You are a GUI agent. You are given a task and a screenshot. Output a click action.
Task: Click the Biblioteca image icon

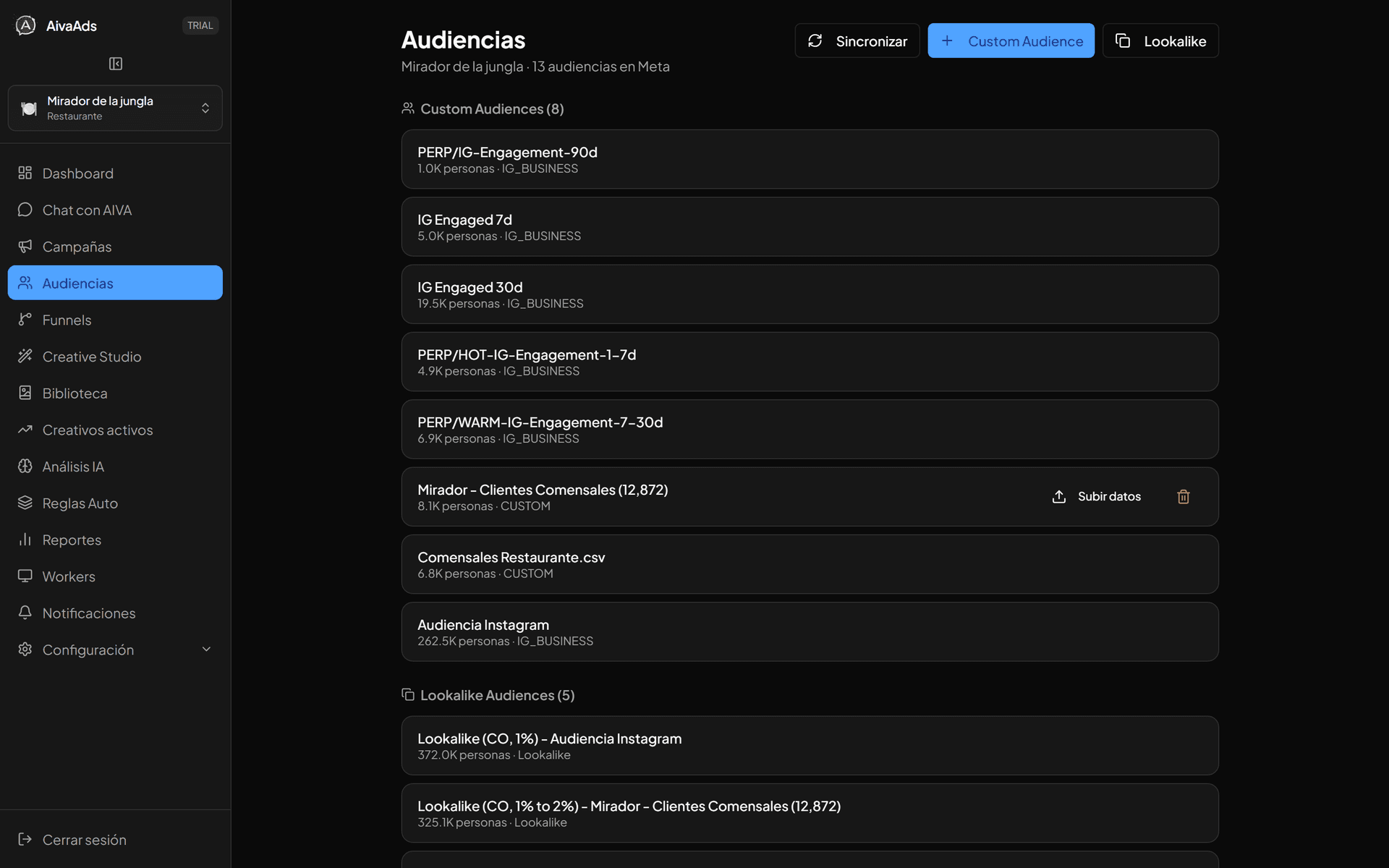pos(25,393)
